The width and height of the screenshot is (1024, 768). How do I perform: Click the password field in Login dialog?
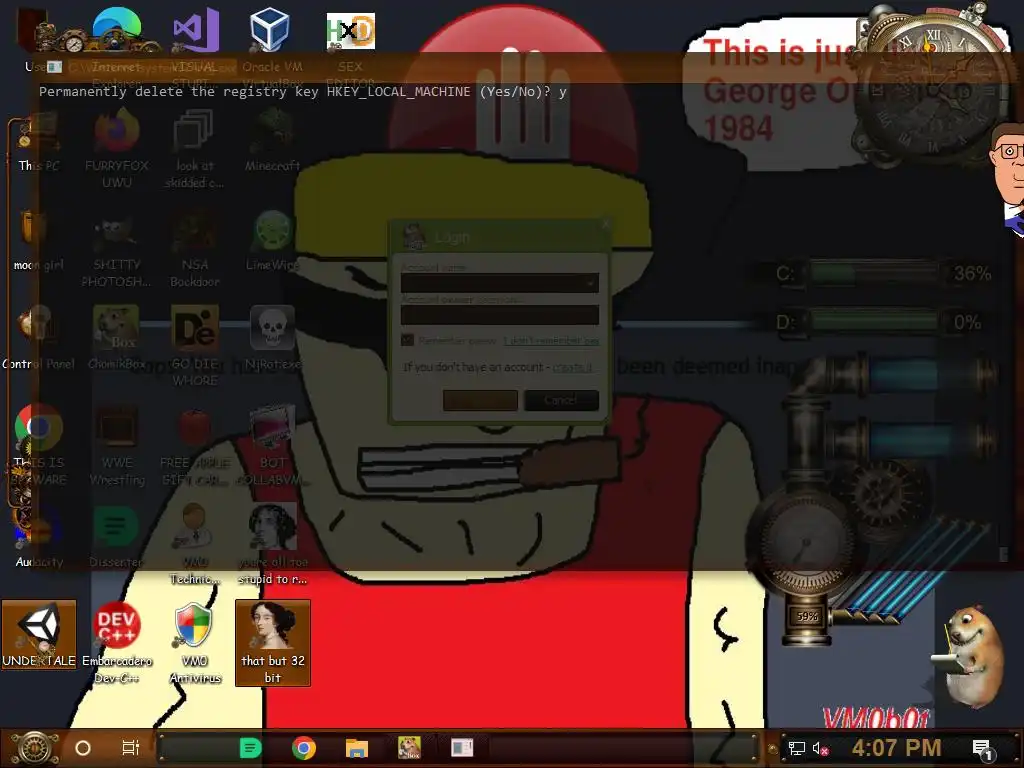pyautogui.click(x=500, y=315)
